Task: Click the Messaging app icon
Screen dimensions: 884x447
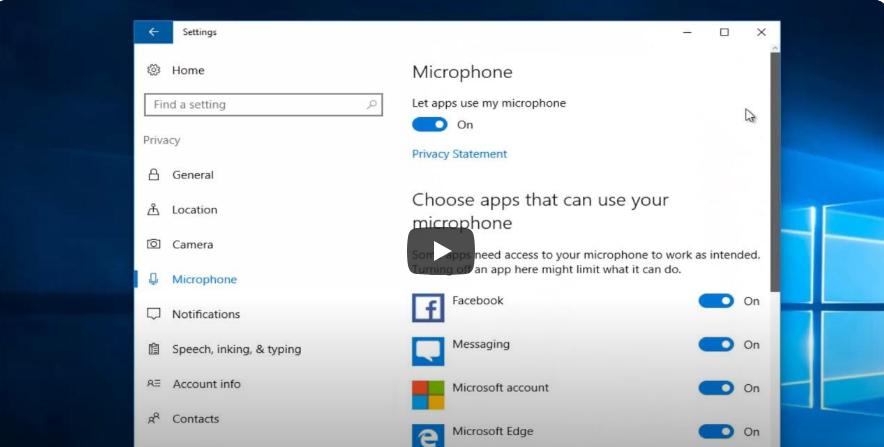Action: pos(428,351)
